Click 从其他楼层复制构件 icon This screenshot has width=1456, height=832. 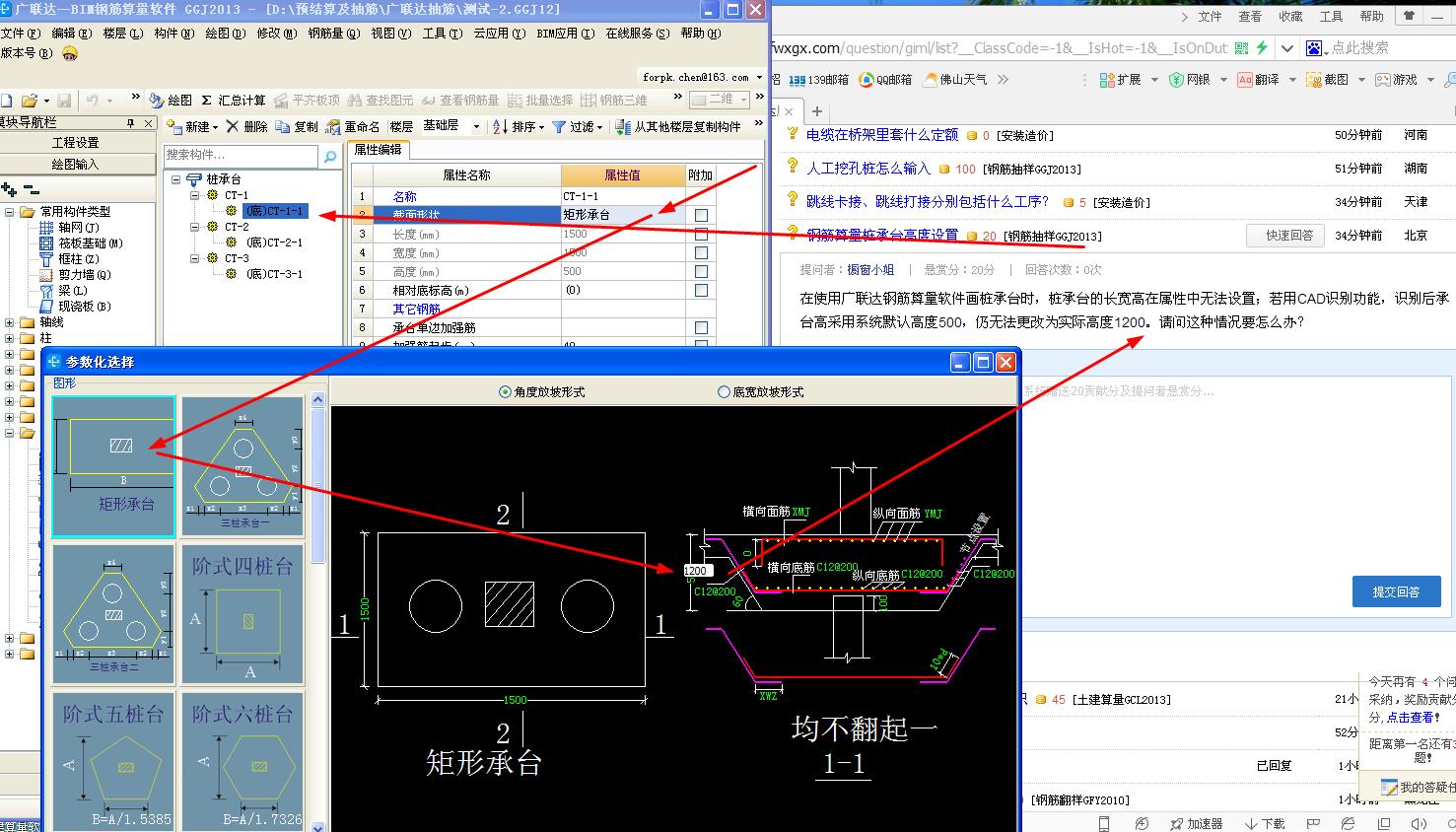(x=623, y=126)
